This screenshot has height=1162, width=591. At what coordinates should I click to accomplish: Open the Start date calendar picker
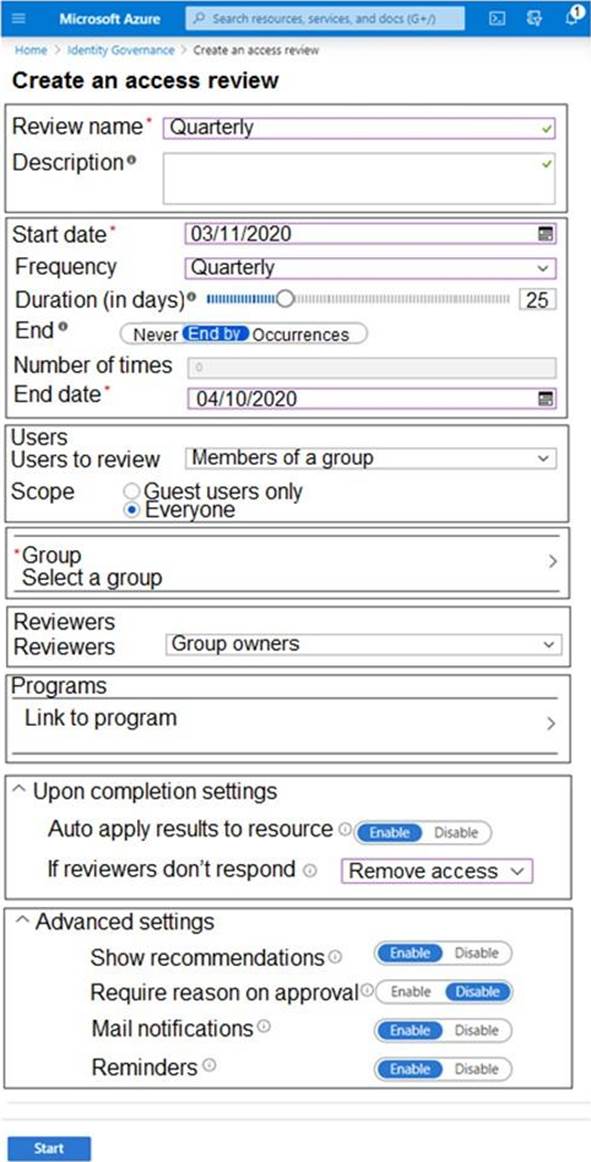(x=545, y=234)
